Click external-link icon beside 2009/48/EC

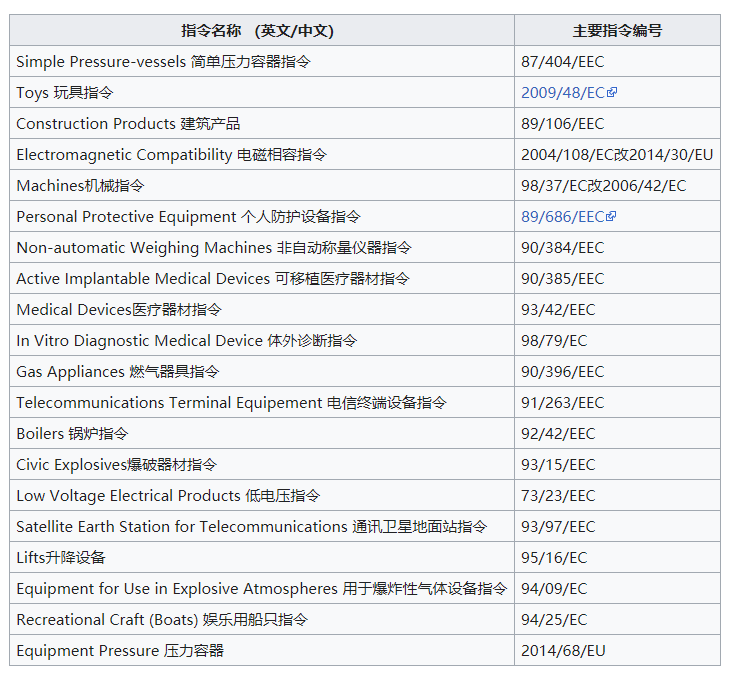pyautogui.click(x=612, y=92)
